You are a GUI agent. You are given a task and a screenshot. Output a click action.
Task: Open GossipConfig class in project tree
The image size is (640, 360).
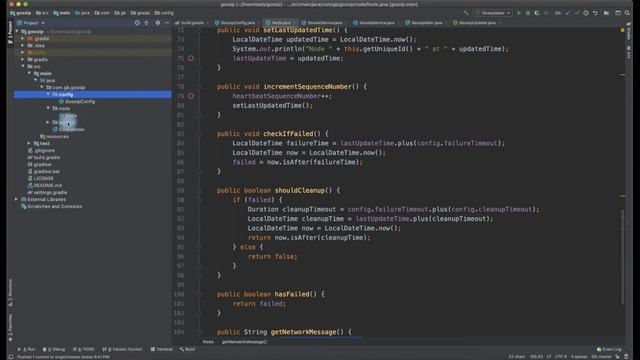click(77, 101)
